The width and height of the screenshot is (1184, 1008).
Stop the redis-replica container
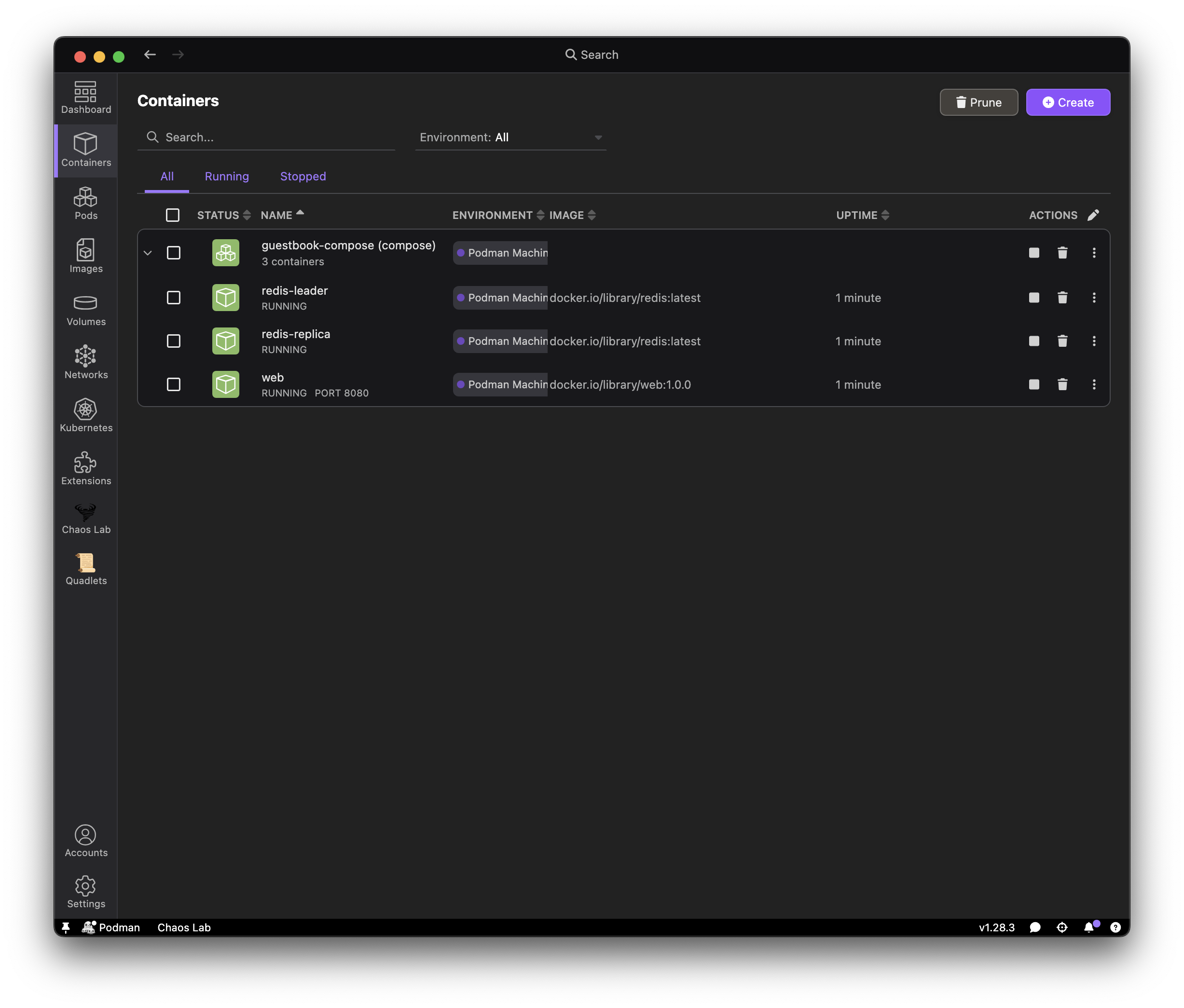[1034, 341]
